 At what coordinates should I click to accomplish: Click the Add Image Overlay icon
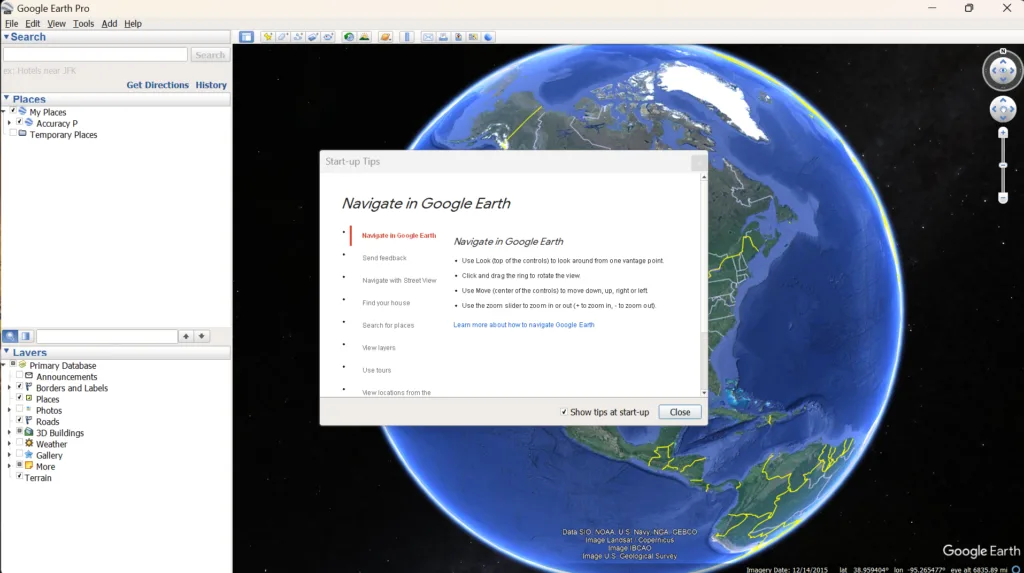click(313, 37)
